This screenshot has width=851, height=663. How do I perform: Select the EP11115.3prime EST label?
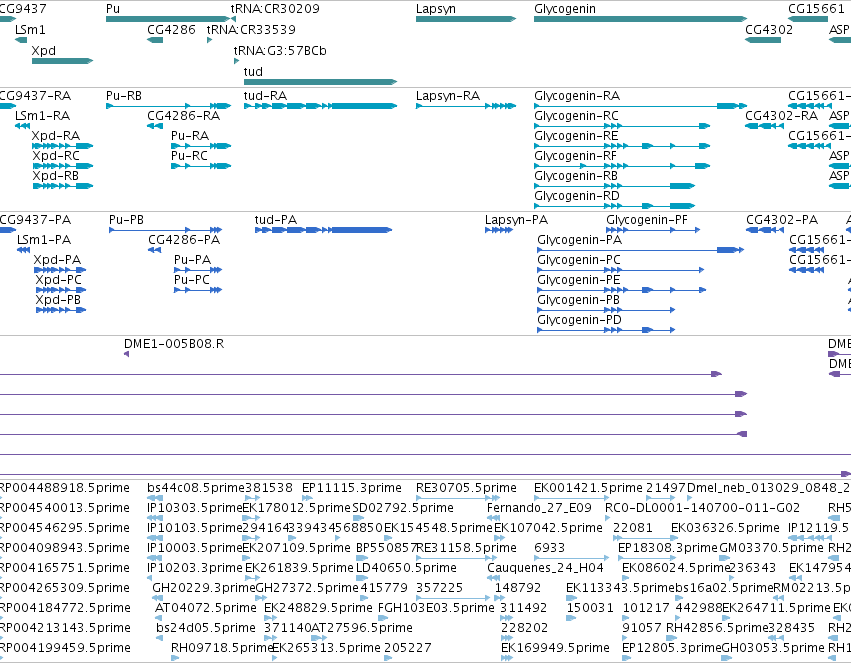coord(352,488)
